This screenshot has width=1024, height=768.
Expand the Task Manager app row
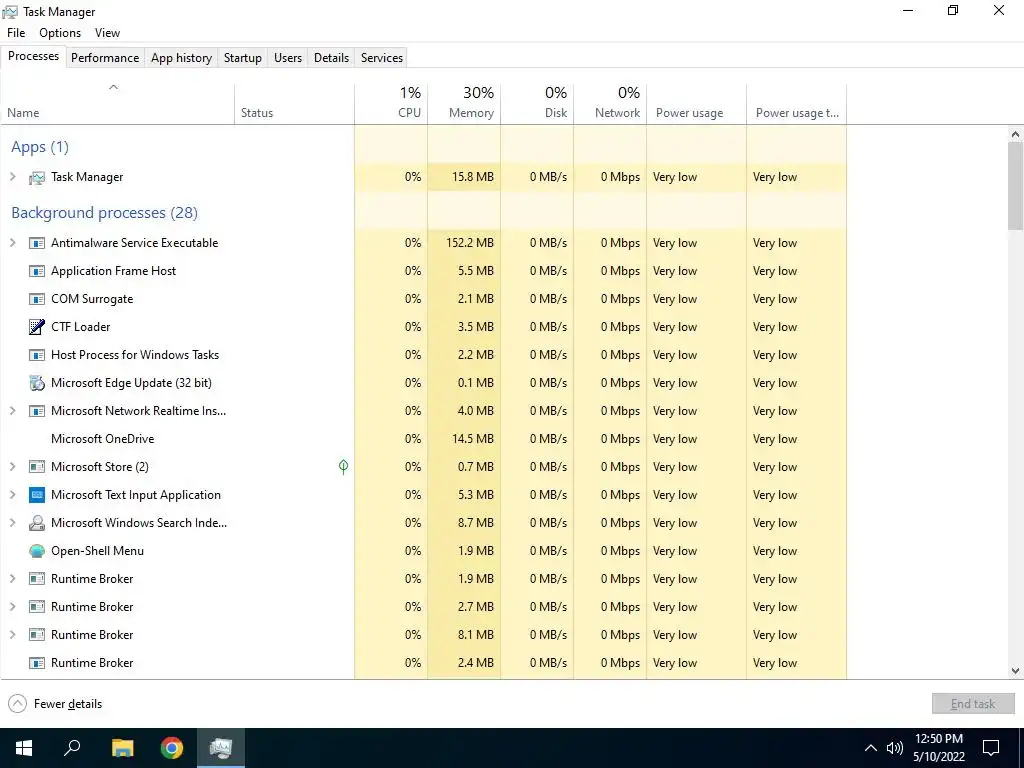pos(12,176)
